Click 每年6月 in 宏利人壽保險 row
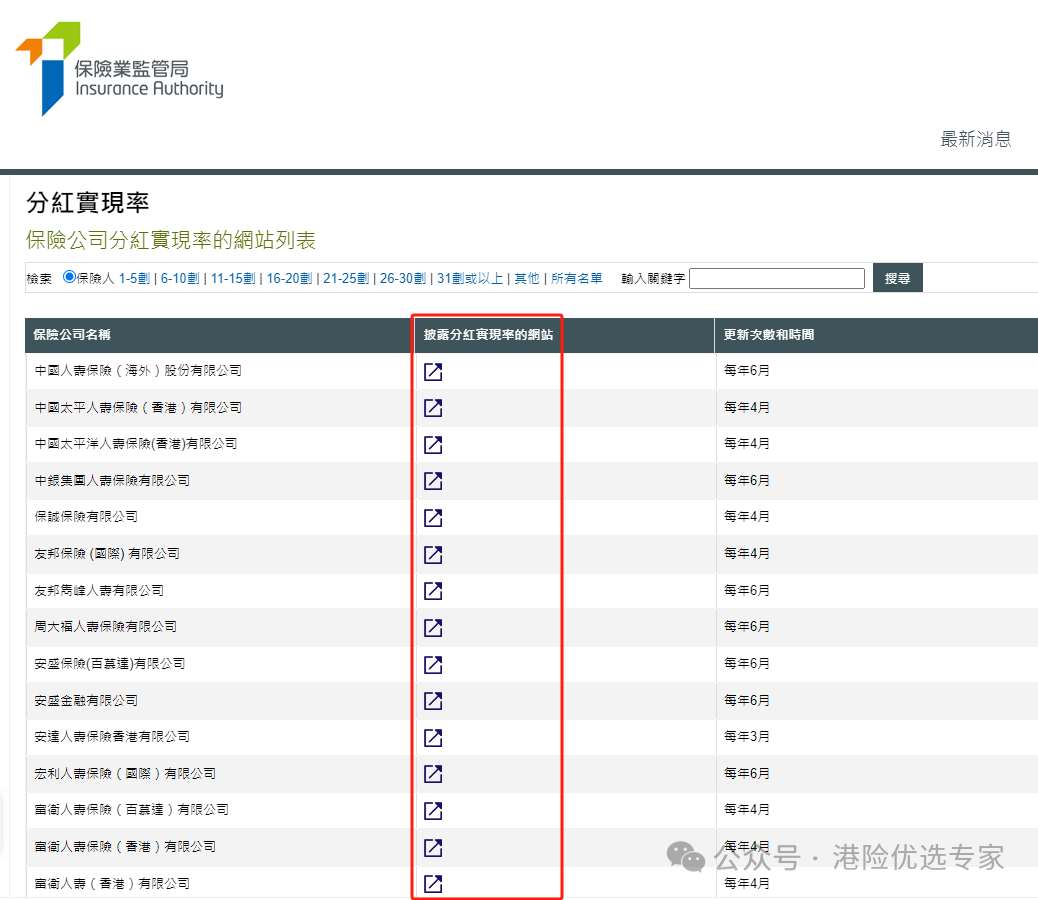The width and height of the screenshot is (1038, 900). [747, 774]
